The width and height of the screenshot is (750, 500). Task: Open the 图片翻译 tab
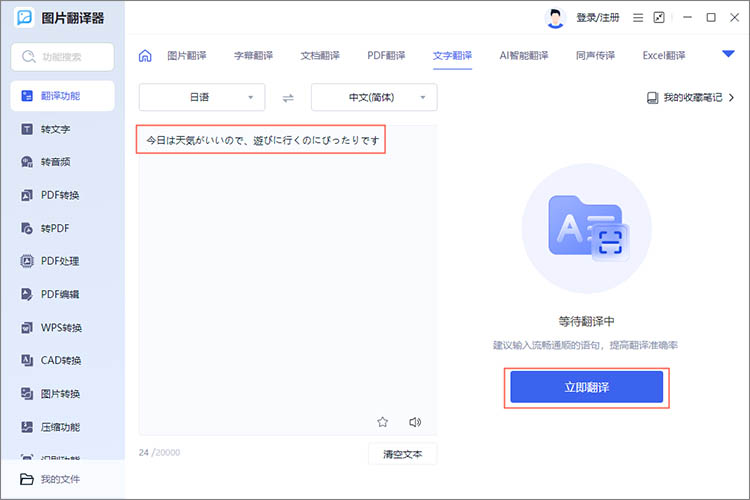click(187, 56)
